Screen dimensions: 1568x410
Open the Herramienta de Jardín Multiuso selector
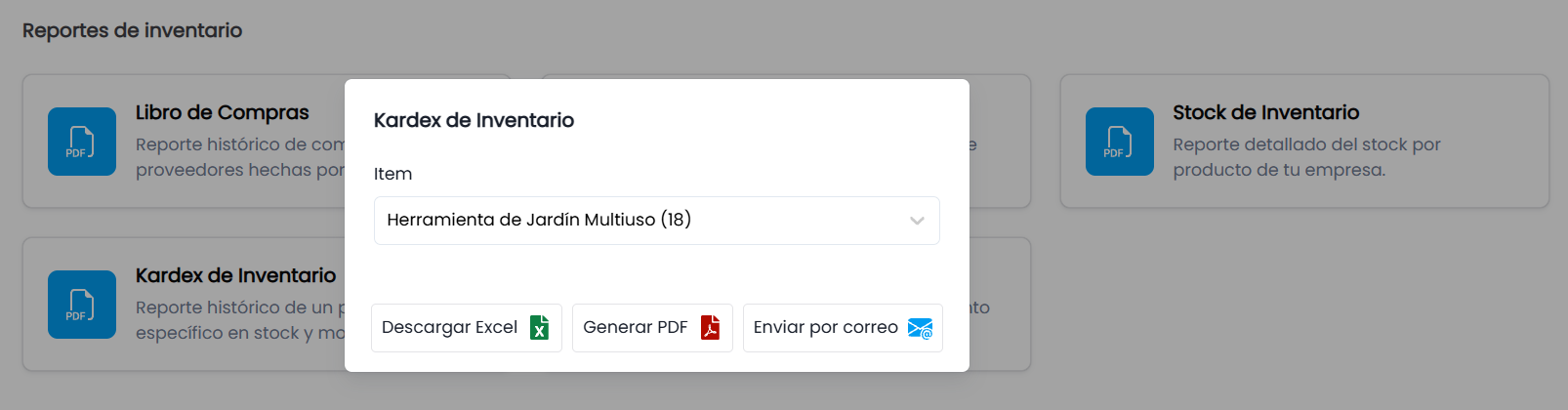[x=657, y=221]
